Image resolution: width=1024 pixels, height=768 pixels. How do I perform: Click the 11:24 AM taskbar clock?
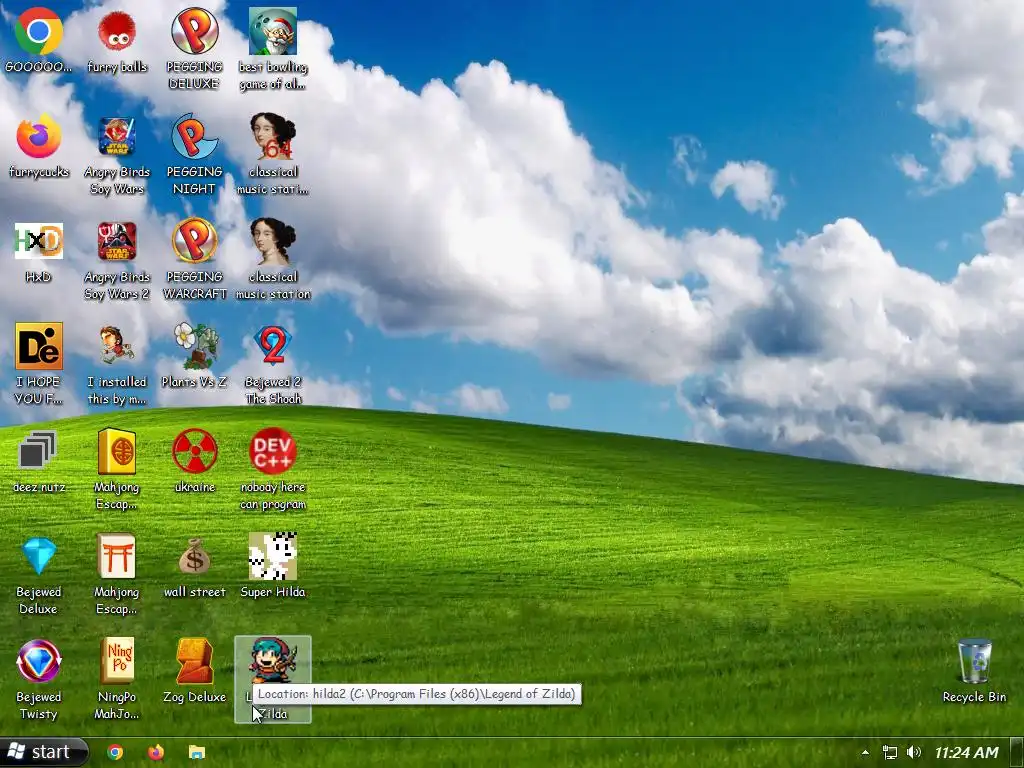click(967, 752)
